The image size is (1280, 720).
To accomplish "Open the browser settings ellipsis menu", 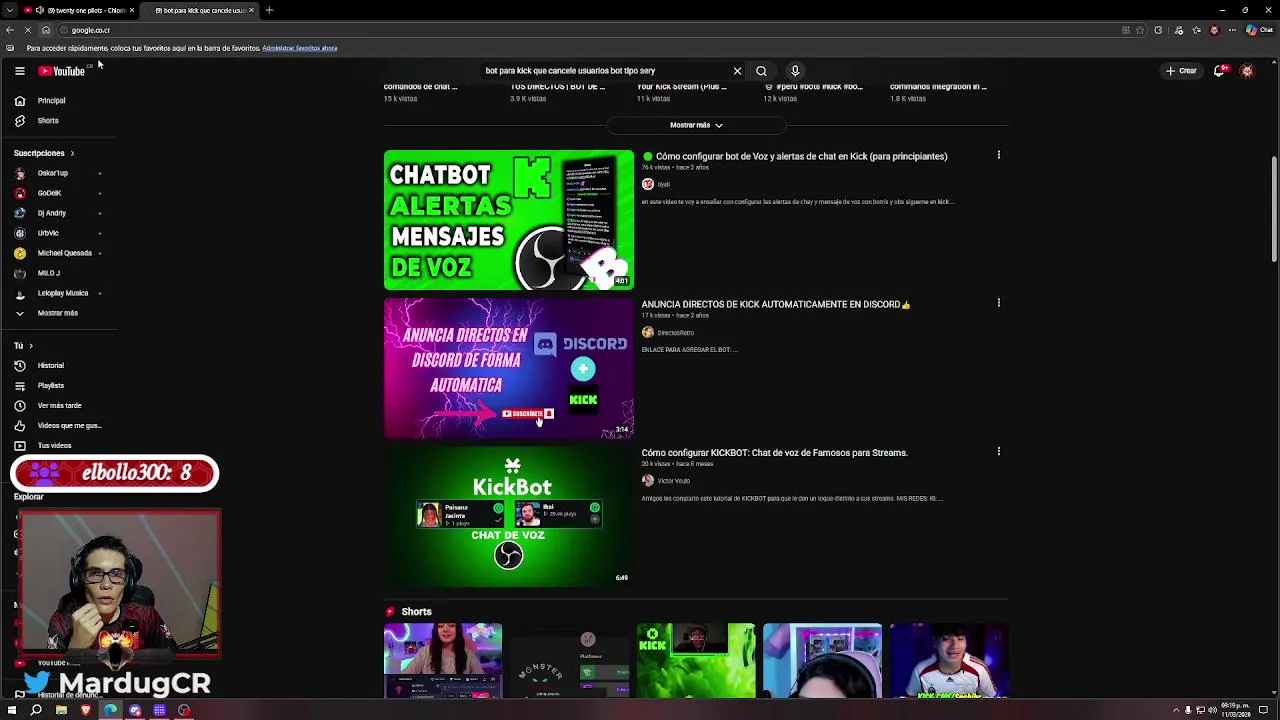I will 1232,30.
